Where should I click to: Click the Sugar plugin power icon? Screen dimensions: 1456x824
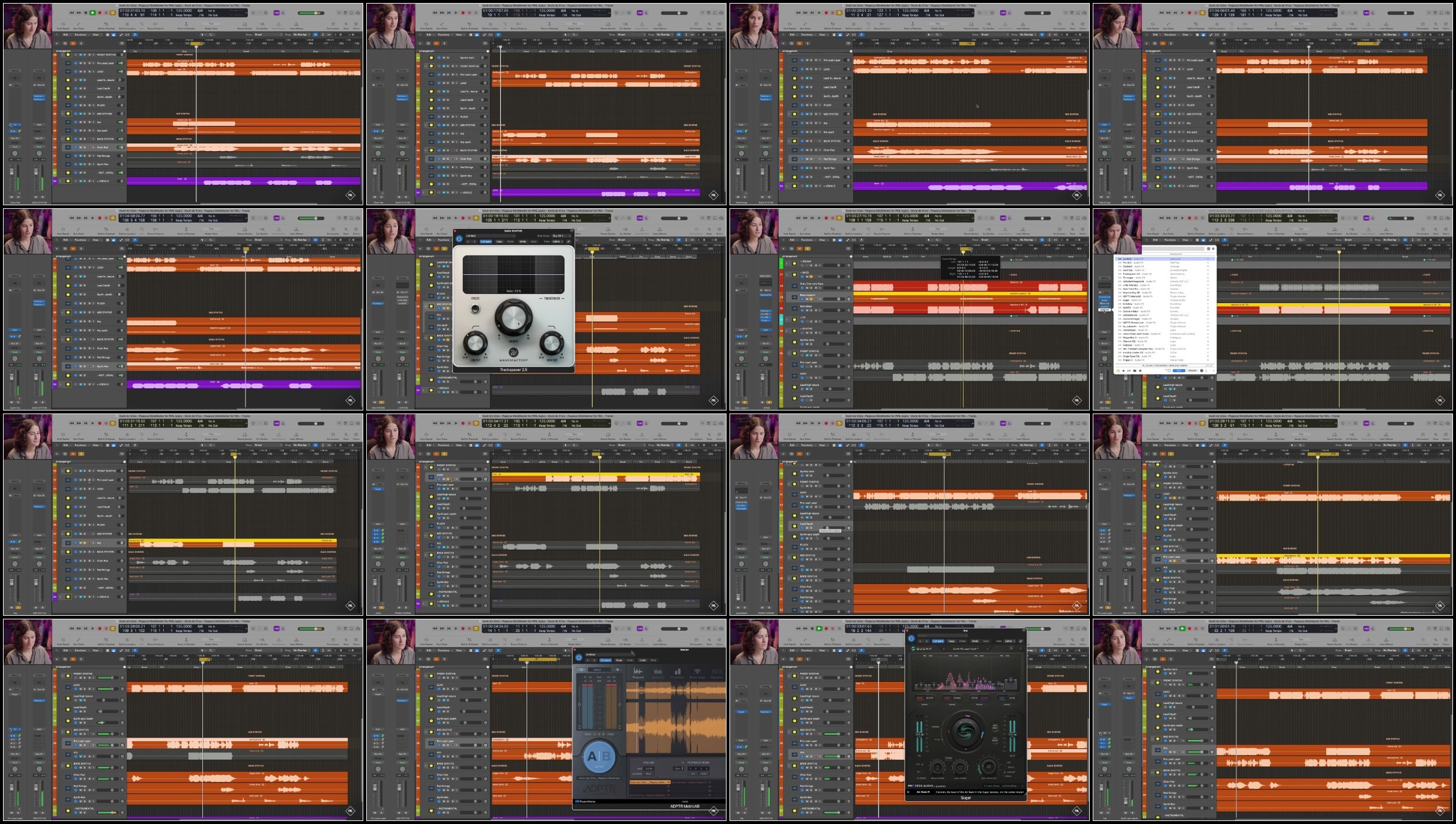(x=911, y=639)
